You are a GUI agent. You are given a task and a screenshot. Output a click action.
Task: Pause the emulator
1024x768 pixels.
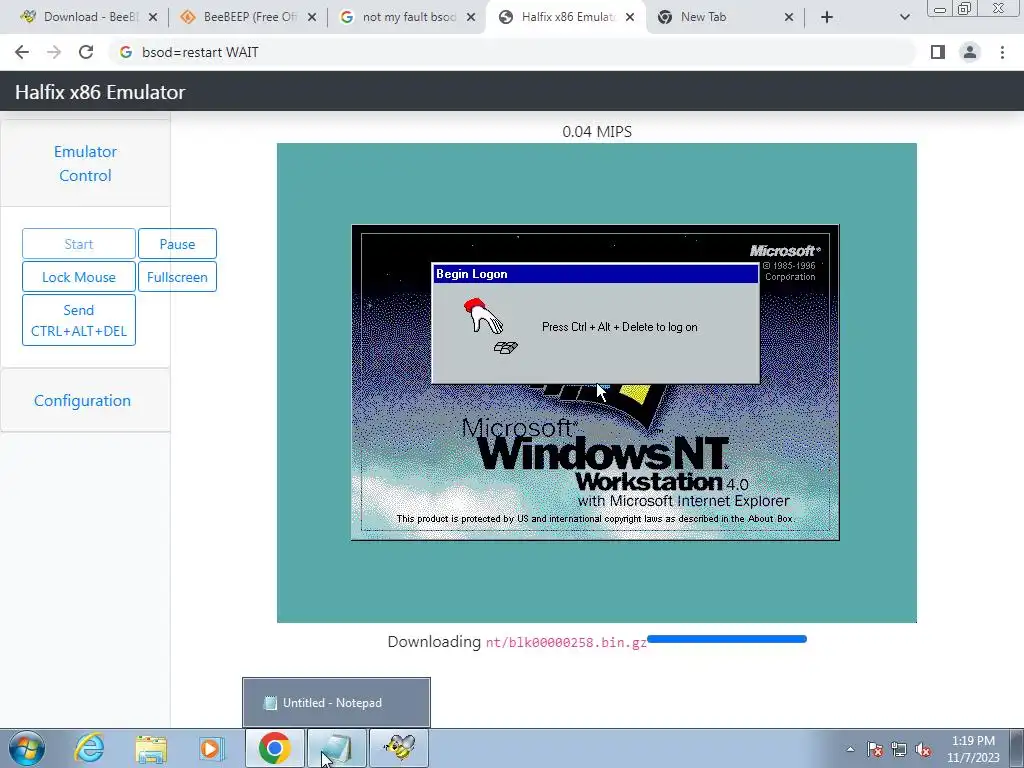(x=178, y=244)
